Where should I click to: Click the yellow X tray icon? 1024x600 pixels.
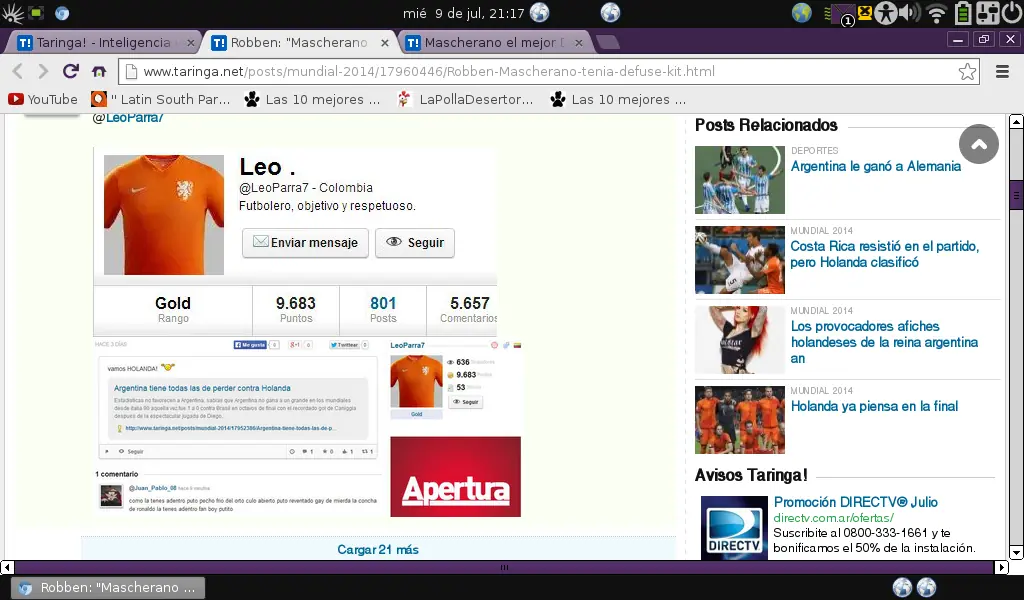865,12
